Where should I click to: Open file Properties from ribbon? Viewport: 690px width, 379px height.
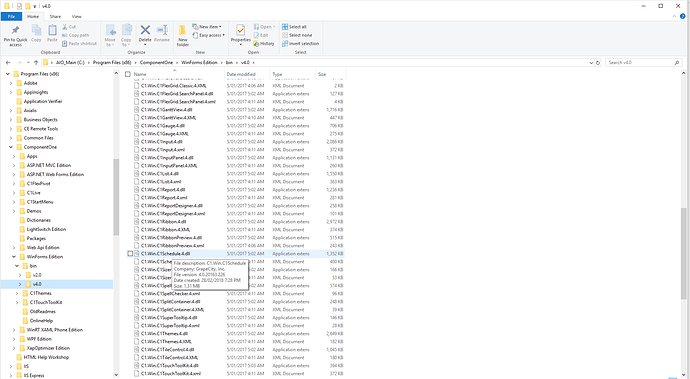click(241, 34)
